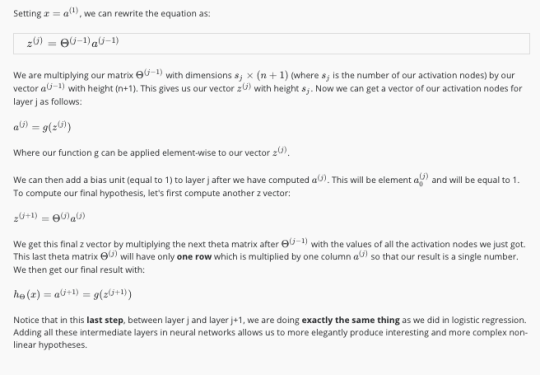The height and width of the screenshot is (375, 540).
Task: Click the bold text 'one row'
Action: (194, 257)
